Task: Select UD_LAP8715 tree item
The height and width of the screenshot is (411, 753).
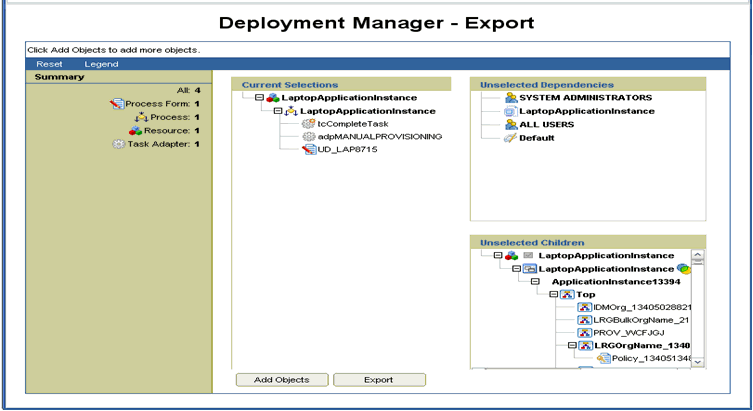Action: (x=347, y=149)
